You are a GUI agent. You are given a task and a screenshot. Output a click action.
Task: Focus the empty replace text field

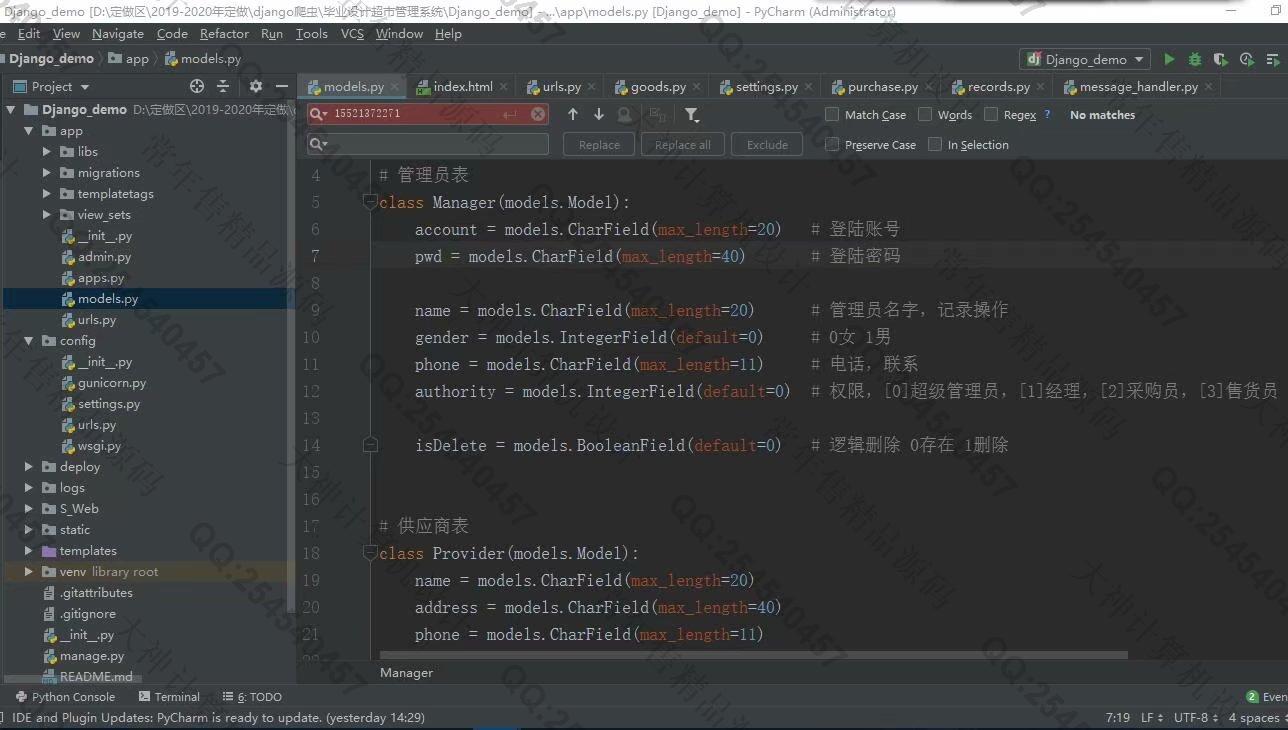click(x=429, y=144)
